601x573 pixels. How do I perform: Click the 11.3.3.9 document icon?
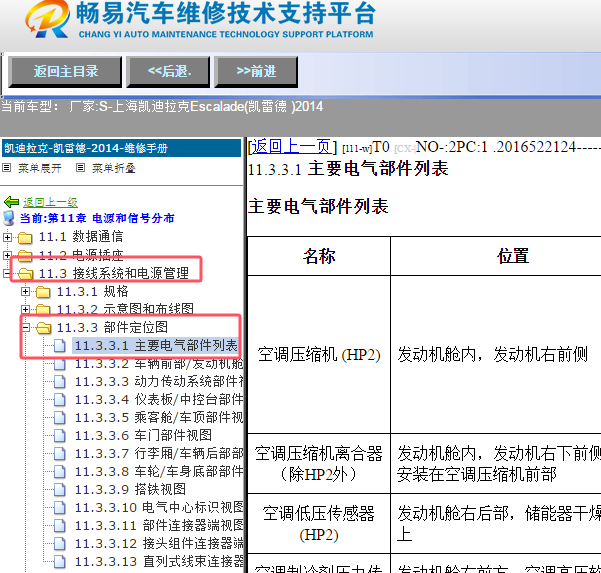[x=59, y=489]
